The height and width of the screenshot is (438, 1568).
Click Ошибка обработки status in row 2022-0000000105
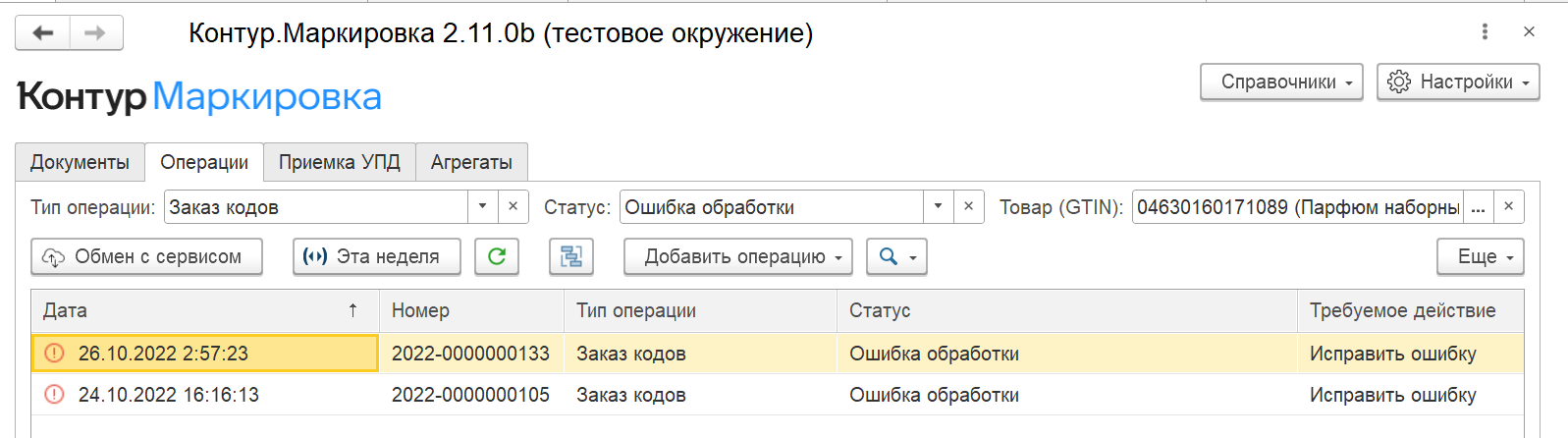click(934, 395)
